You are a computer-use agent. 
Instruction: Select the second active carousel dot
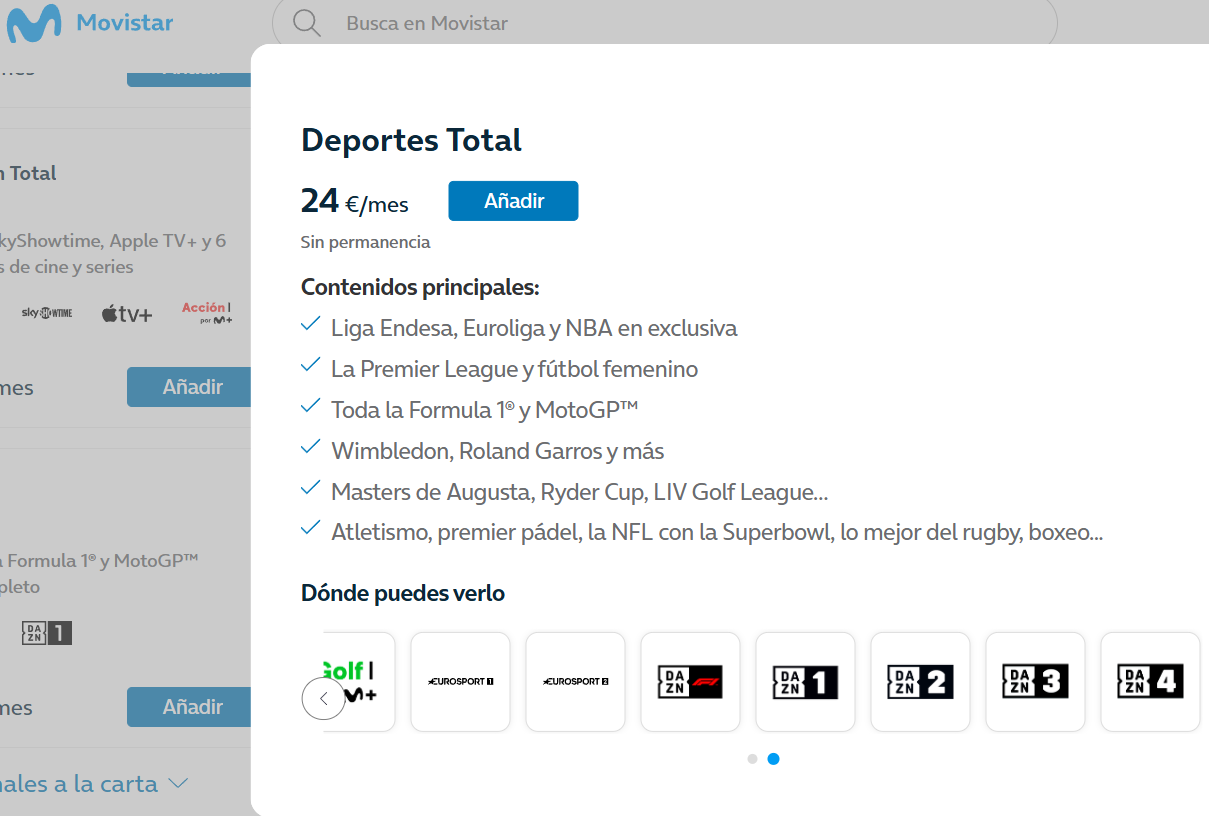click(773, 759)
